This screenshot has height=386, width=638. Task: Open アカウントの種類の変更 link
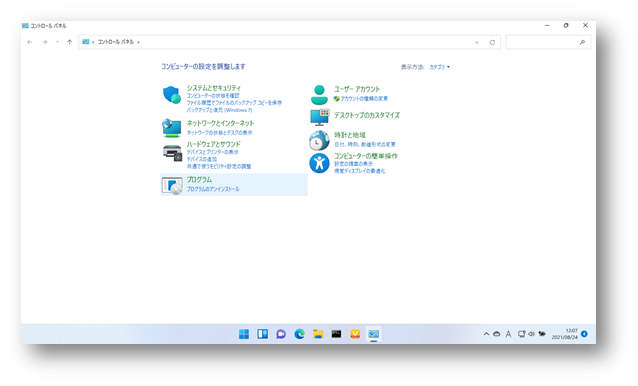[x=364, y=99]
